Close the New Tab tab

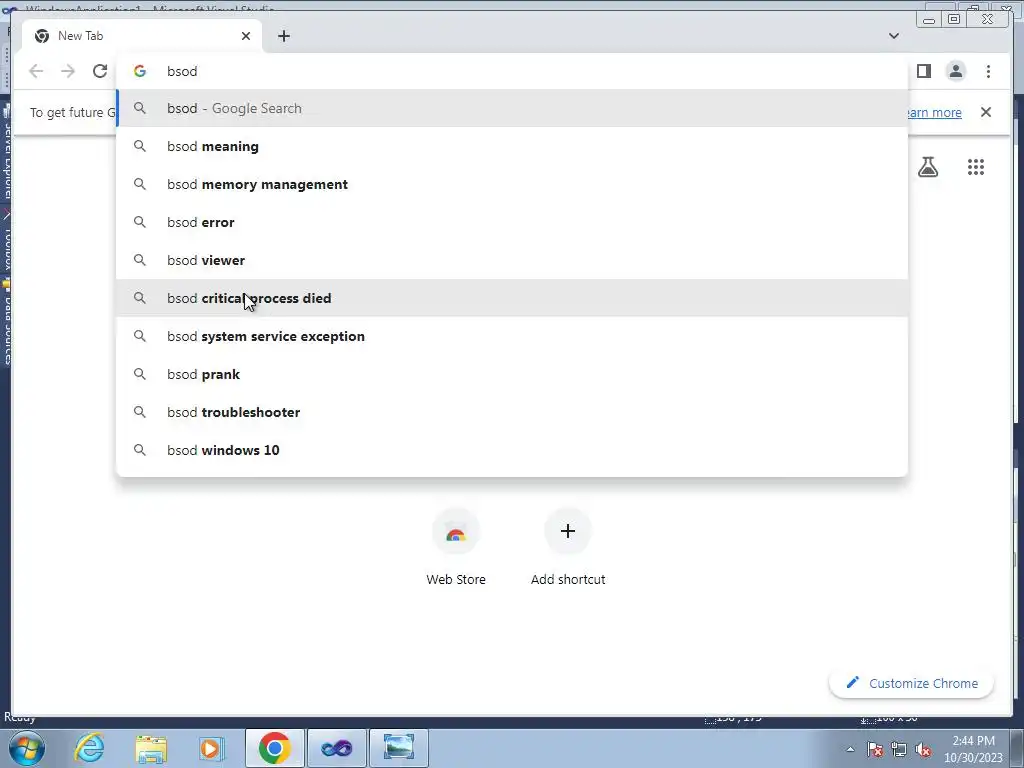(x=246, y=36)
